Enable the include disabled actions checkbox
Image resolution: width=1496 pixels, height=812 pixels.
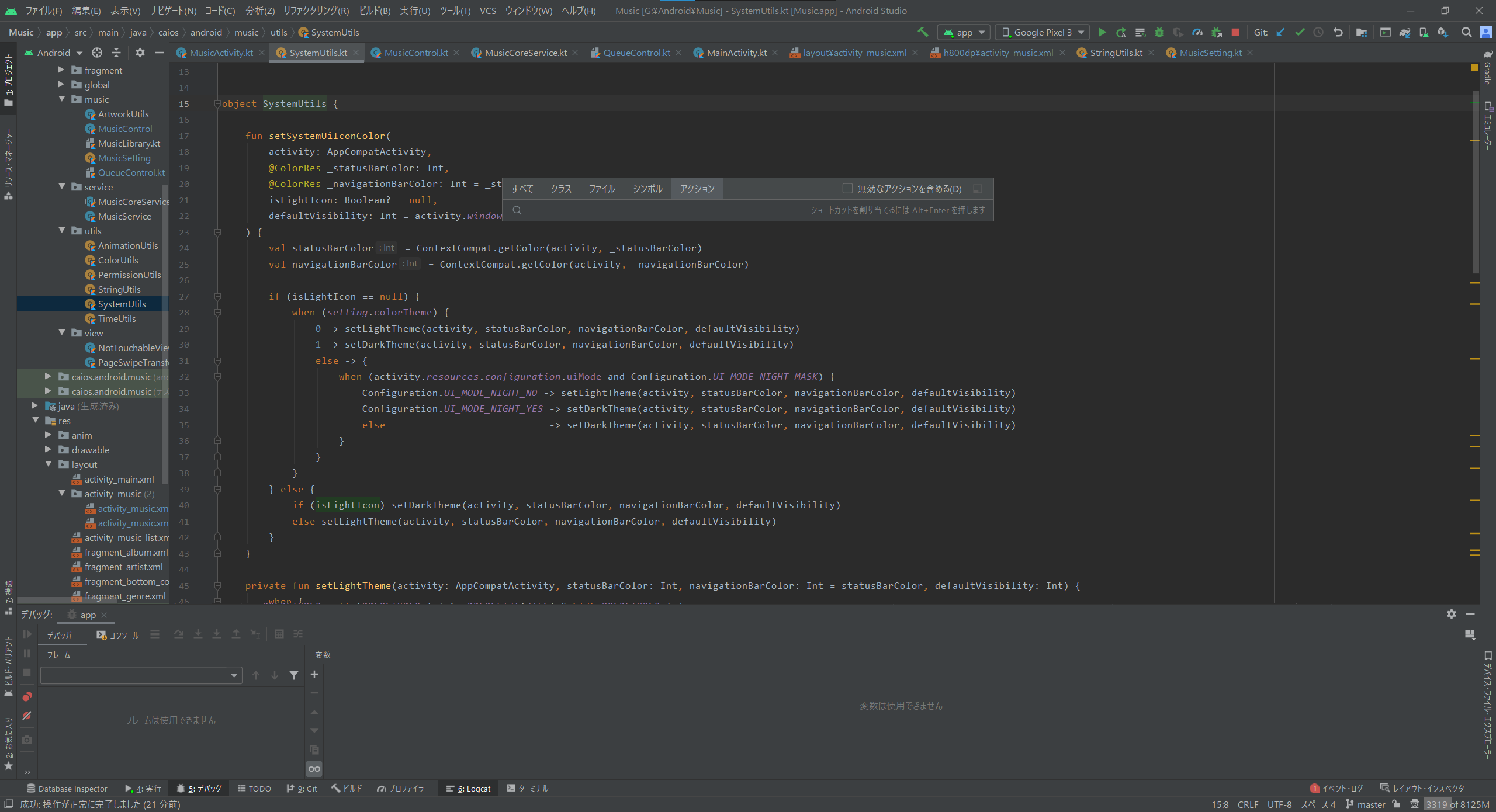pos(847,188)
